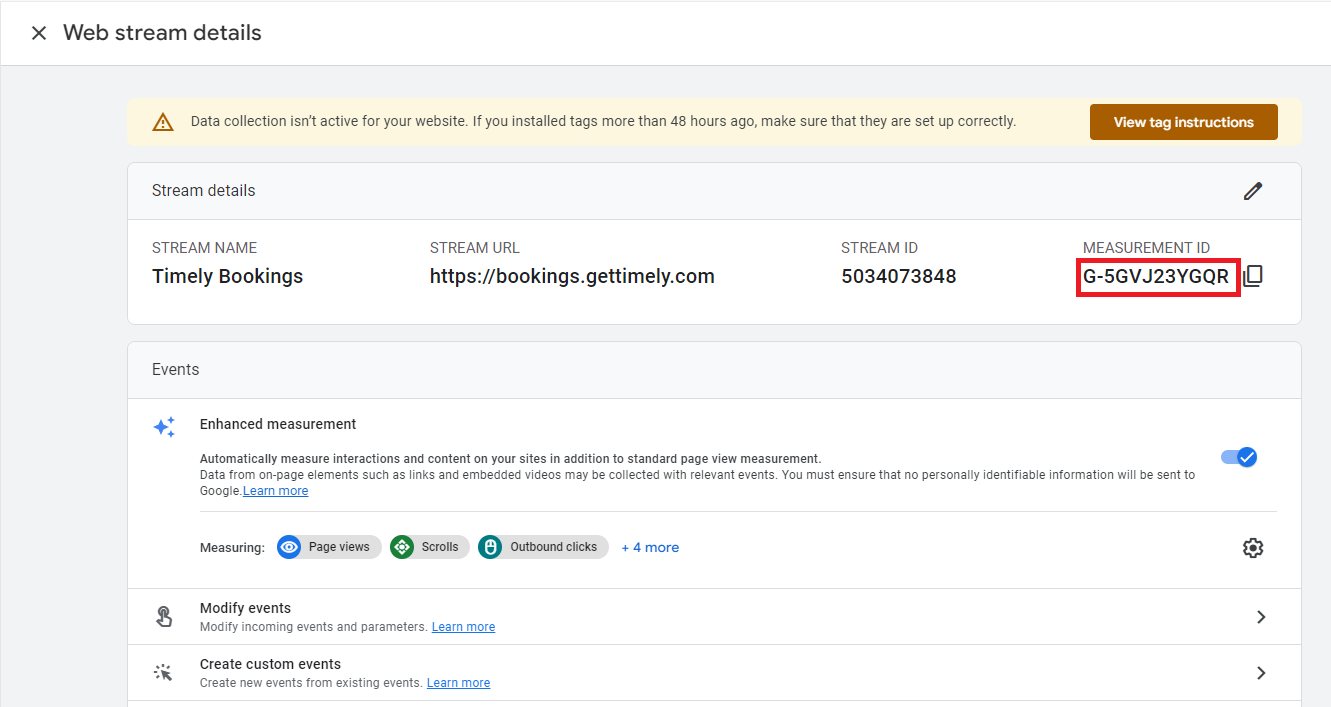Screen dimensions: 1331x707
Task: Click the Modify events title
Action: click(245, 608)
